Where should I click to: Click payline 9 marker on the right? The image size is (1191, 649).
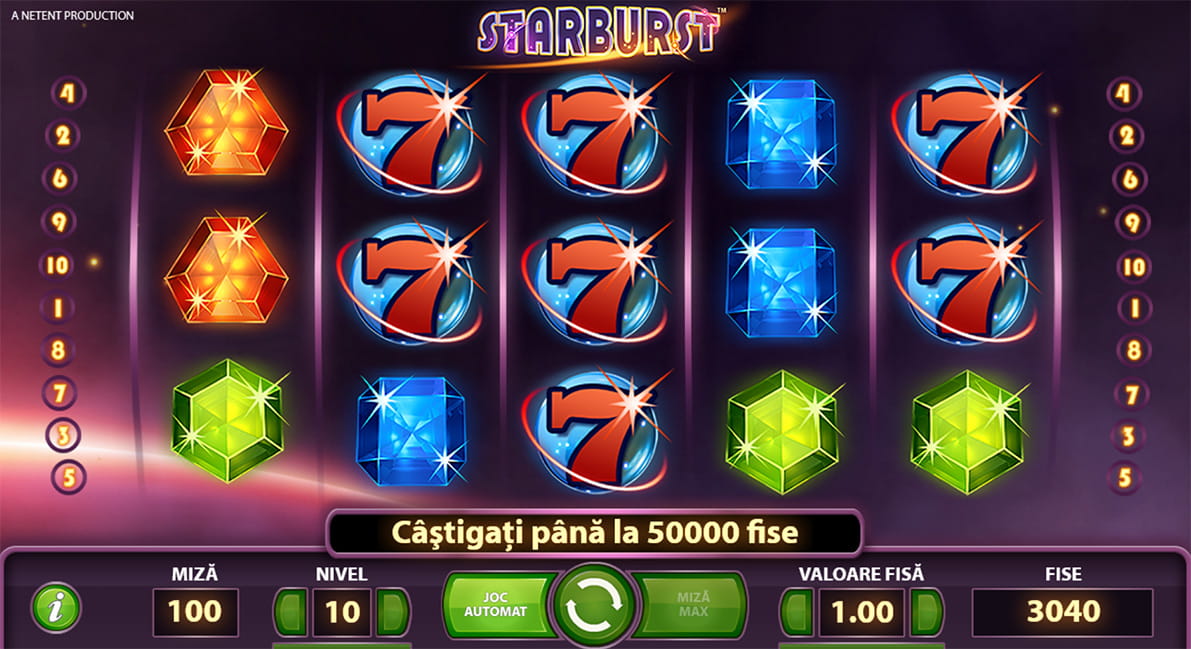[1133, 223]
